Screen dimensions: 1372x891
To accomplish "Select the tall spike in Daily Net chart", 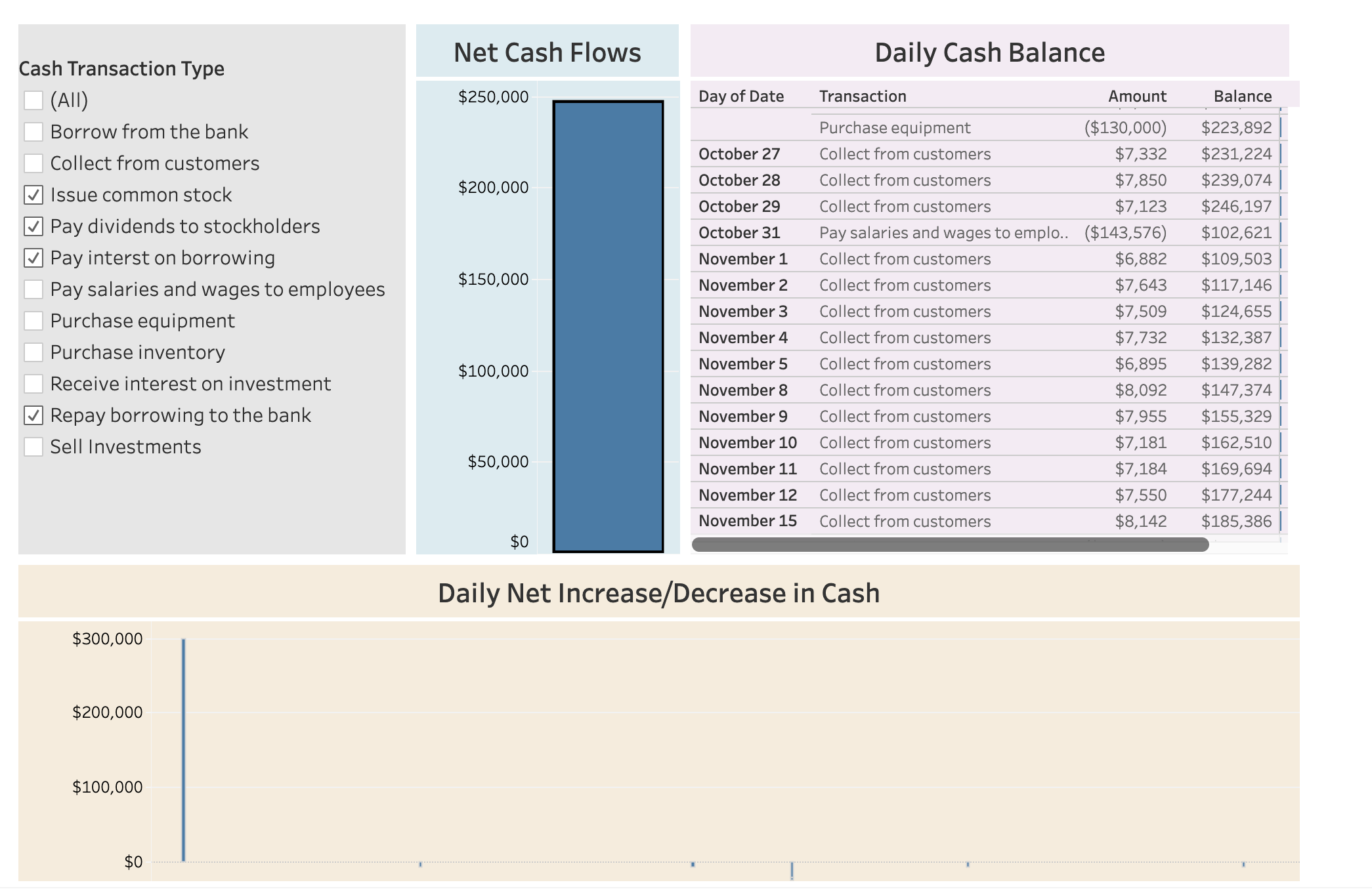I will coord(182,748).
